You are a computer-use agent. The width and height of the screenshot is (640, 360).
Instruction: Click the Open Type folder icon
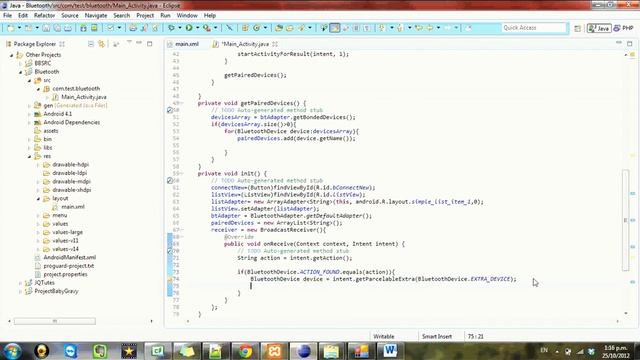(279, 28)
